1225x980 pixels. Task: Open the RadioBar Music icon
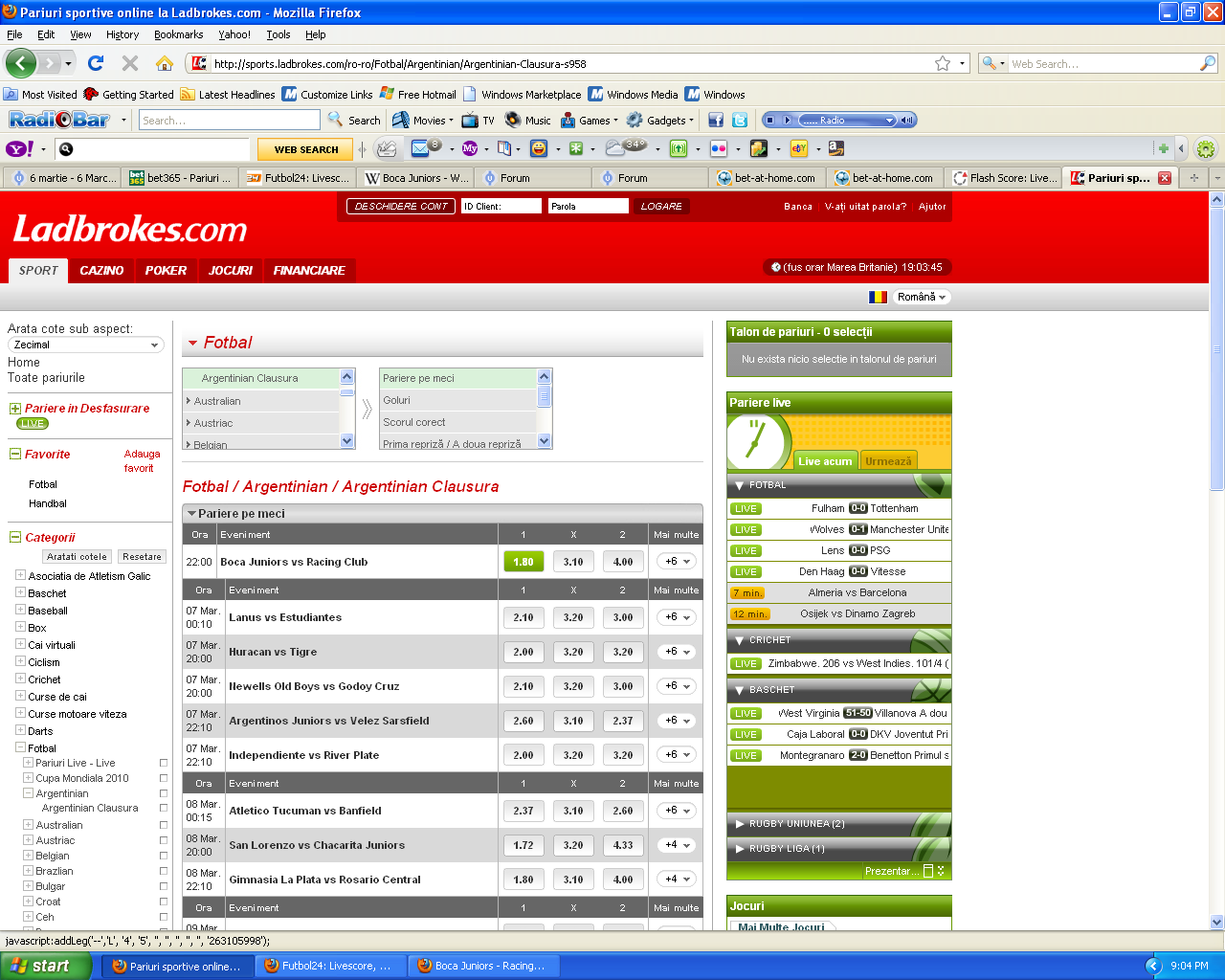pos(513,121)
